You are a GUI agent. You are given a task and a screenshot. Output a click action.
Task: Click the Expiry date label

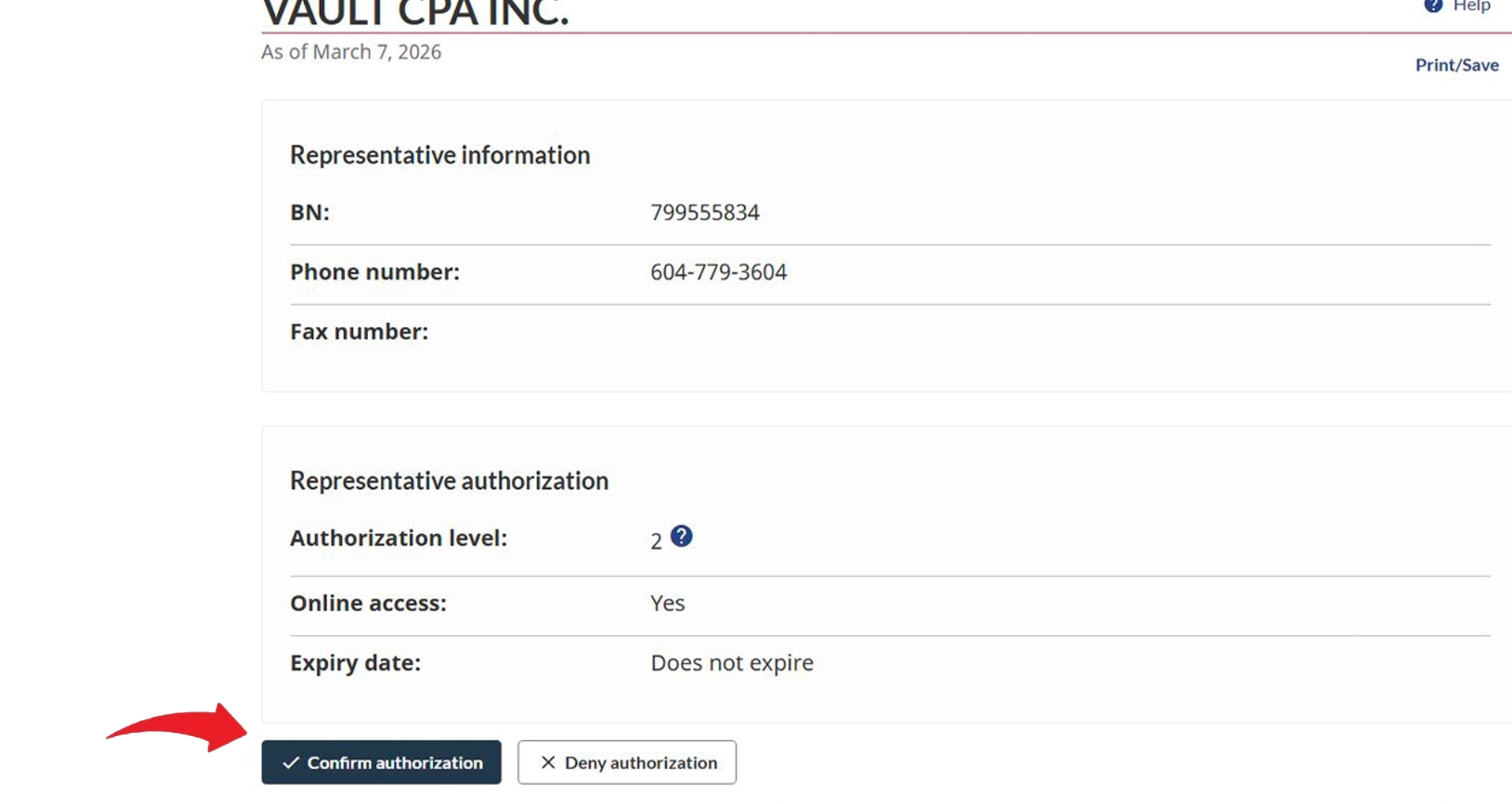(x=355, y=663)
